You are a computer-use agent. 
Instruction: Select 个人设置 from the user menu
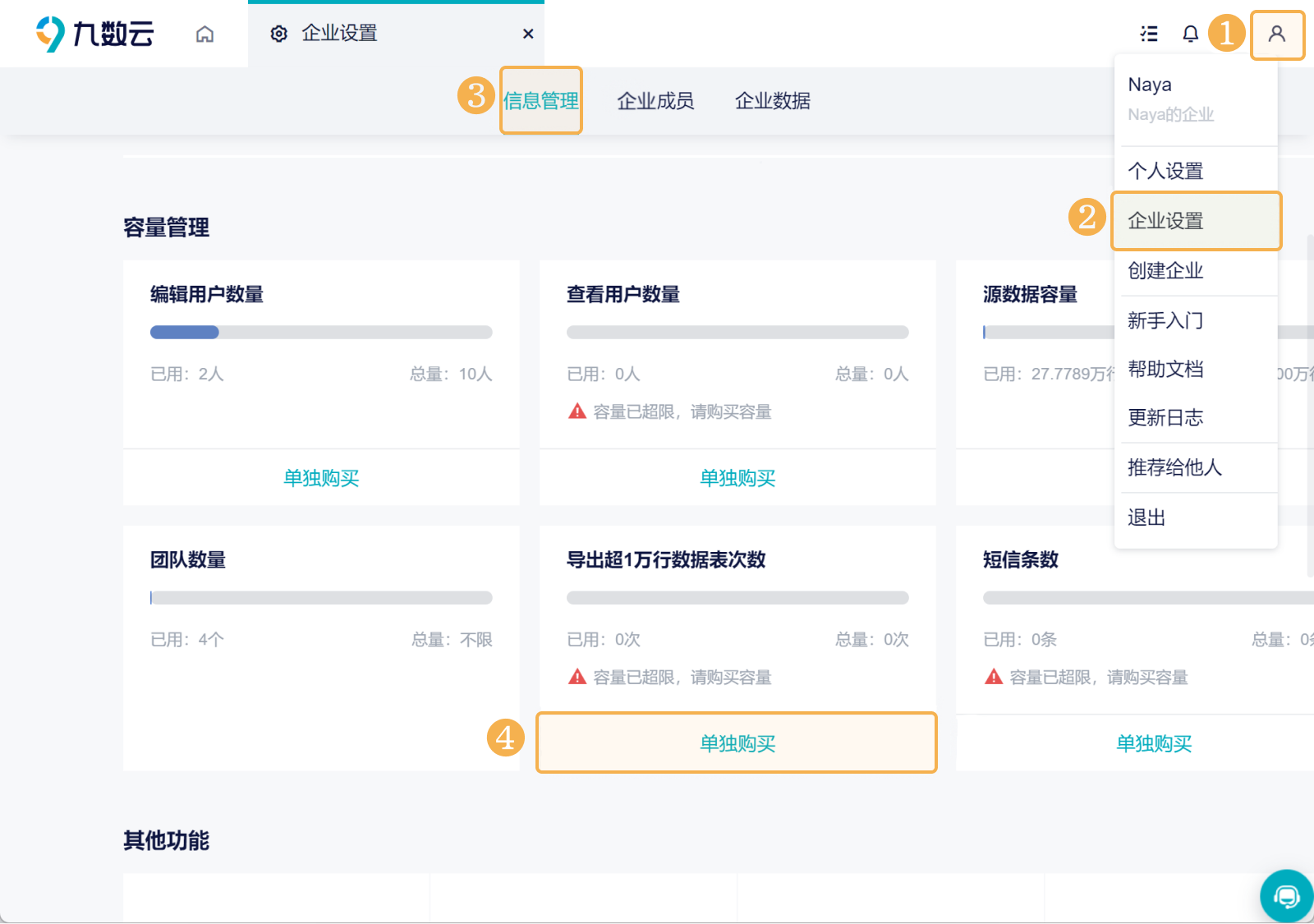[x=1165, y=171]
